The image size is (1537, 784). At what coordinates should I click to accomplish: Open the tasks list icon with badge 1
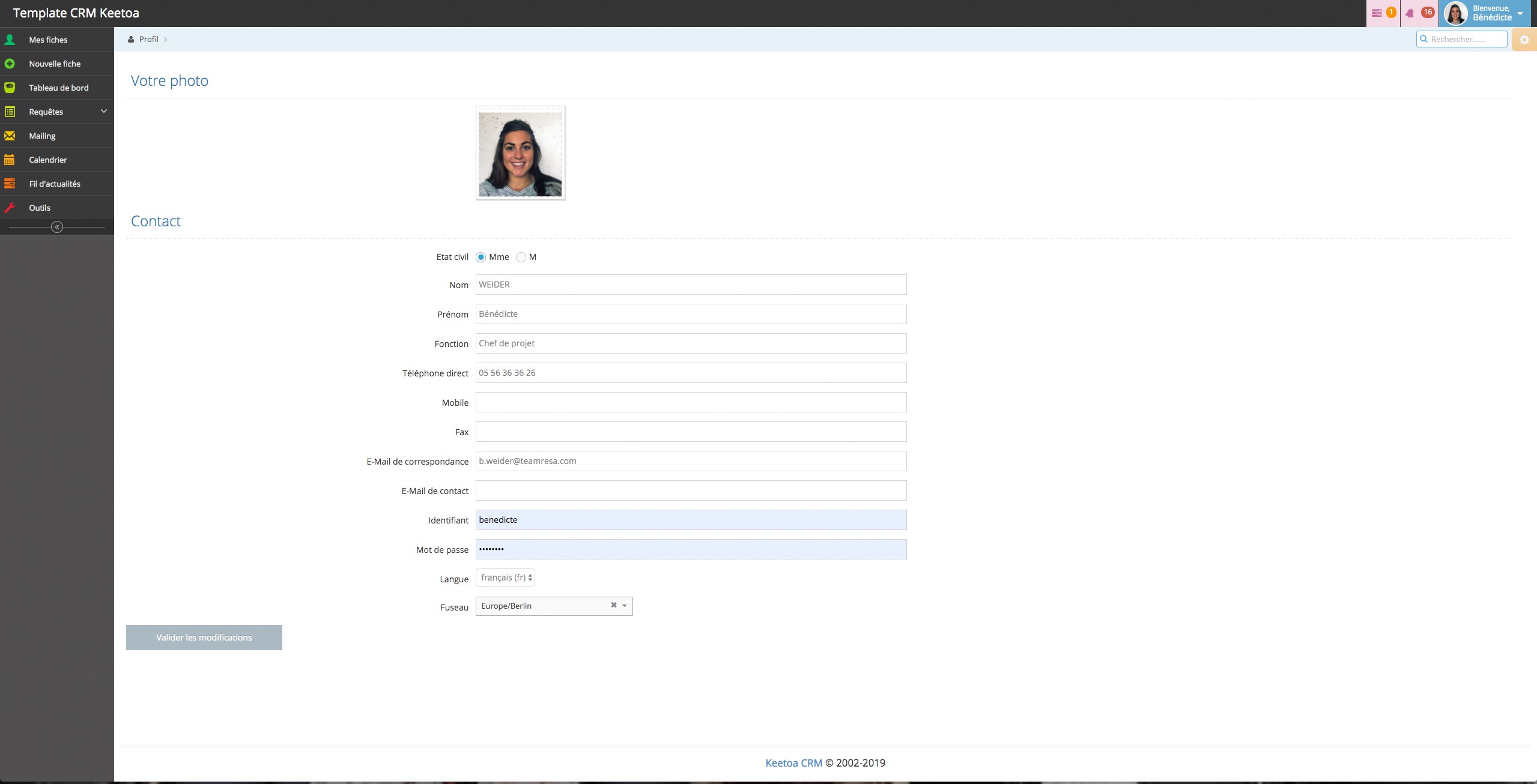tap(1377, 13)
